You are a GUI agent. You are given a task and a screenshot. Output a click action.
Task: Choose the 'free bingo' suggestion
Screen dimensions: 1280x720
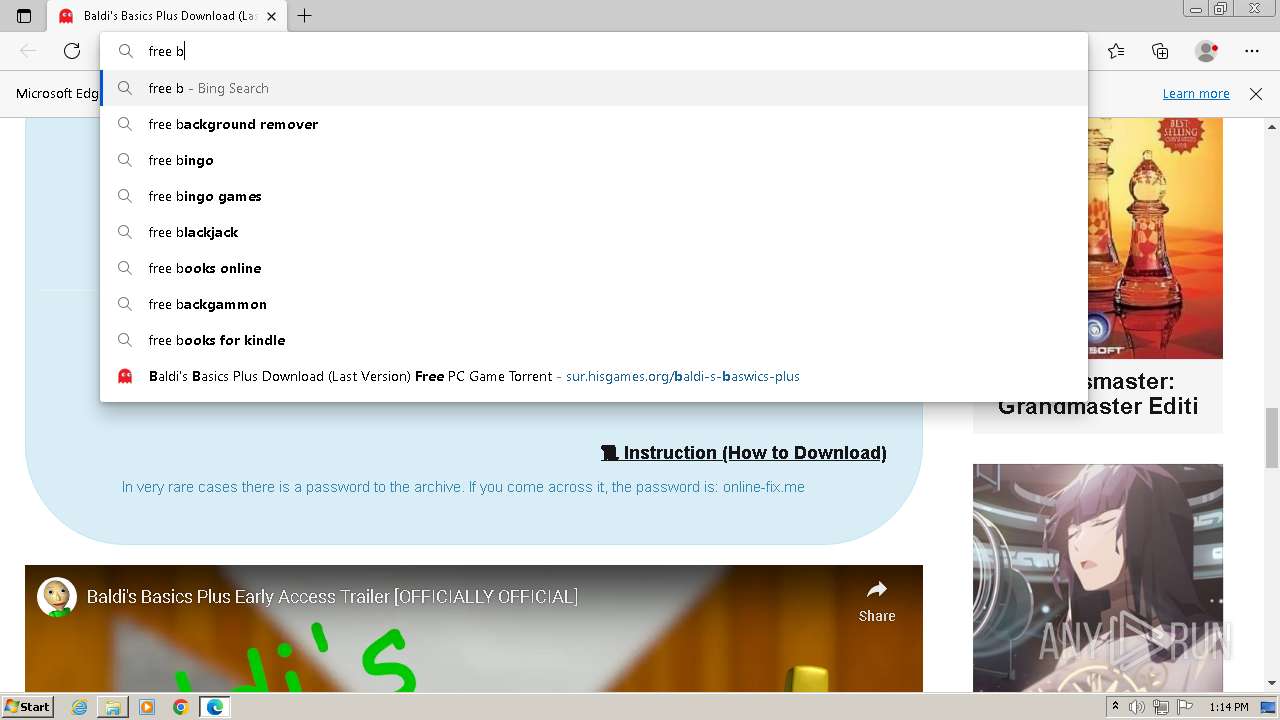tap(594, 160)
